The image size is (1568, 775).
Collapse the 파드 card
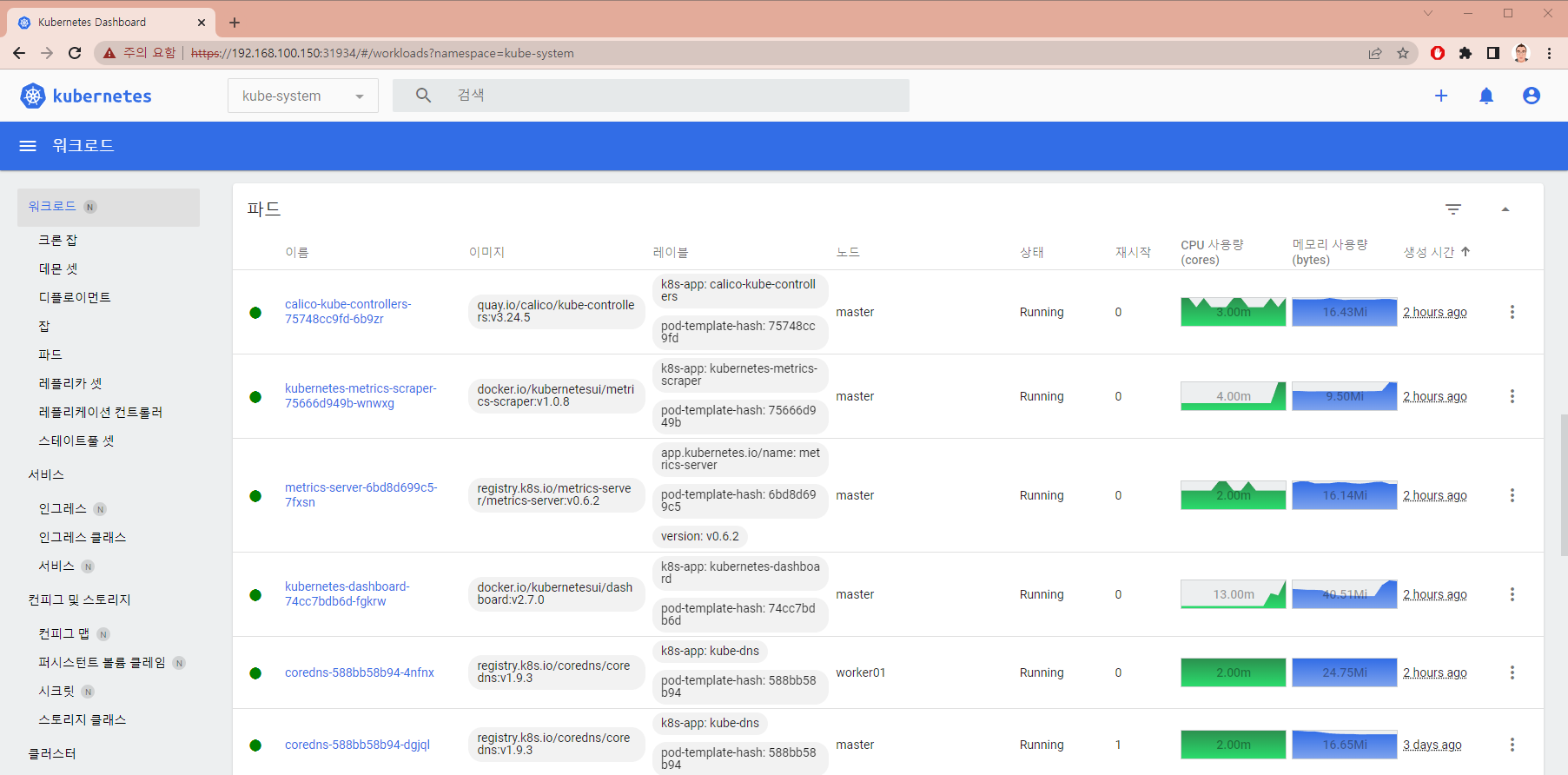point(1505,209)
